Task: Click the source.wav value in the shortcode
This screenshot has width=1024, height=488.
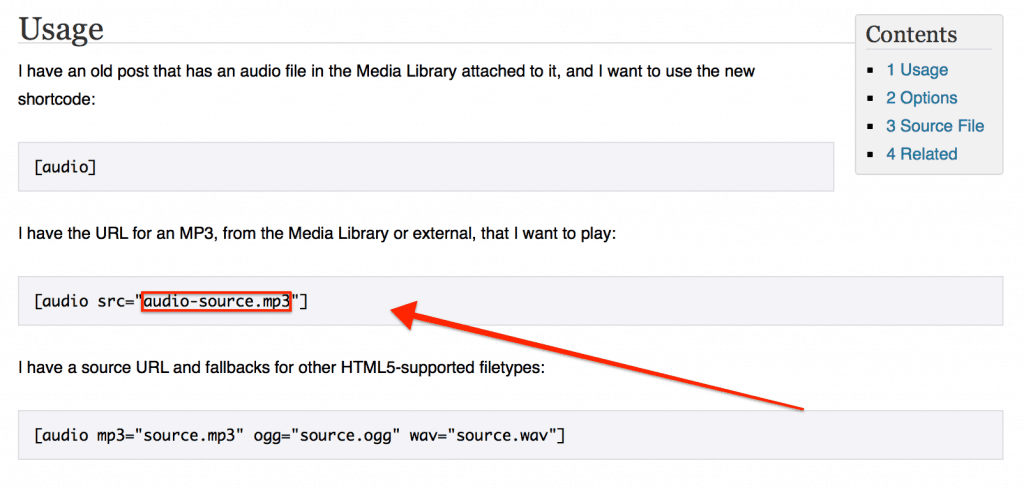Action: pyautogui.click(x=507, y=434)
